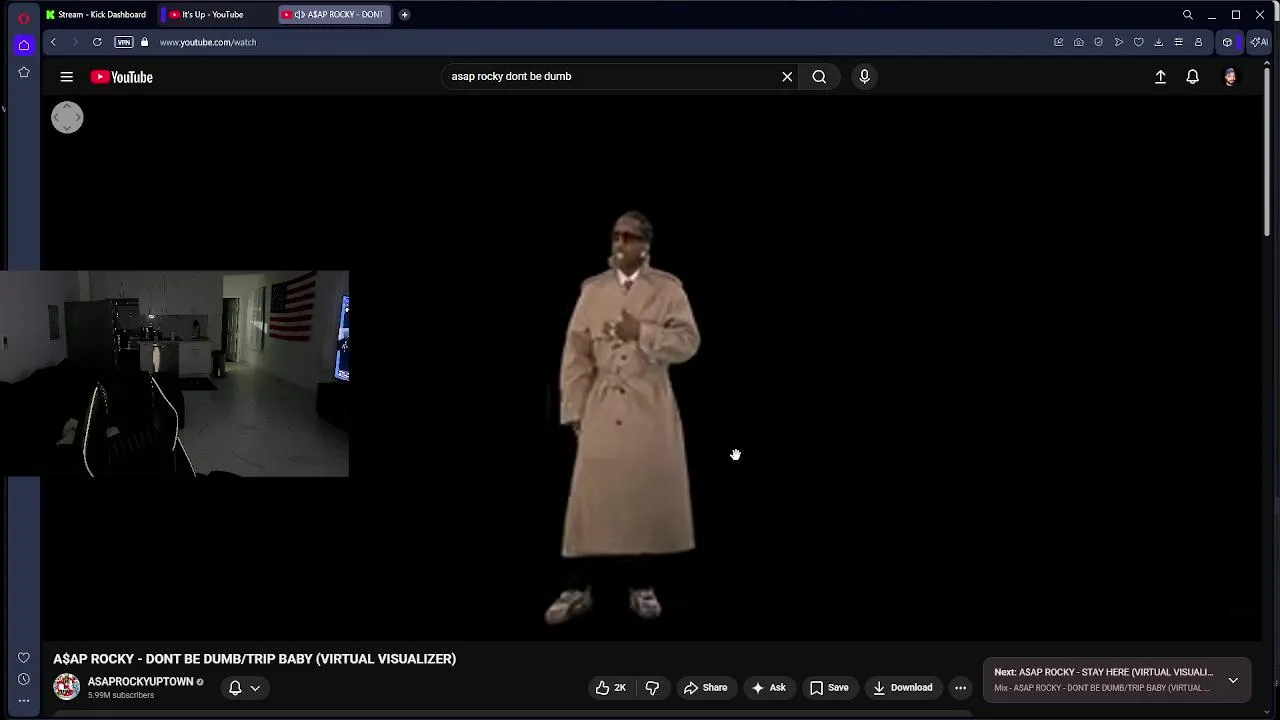Open the tab search magnifier in title bar

(x=1188, y=15)
